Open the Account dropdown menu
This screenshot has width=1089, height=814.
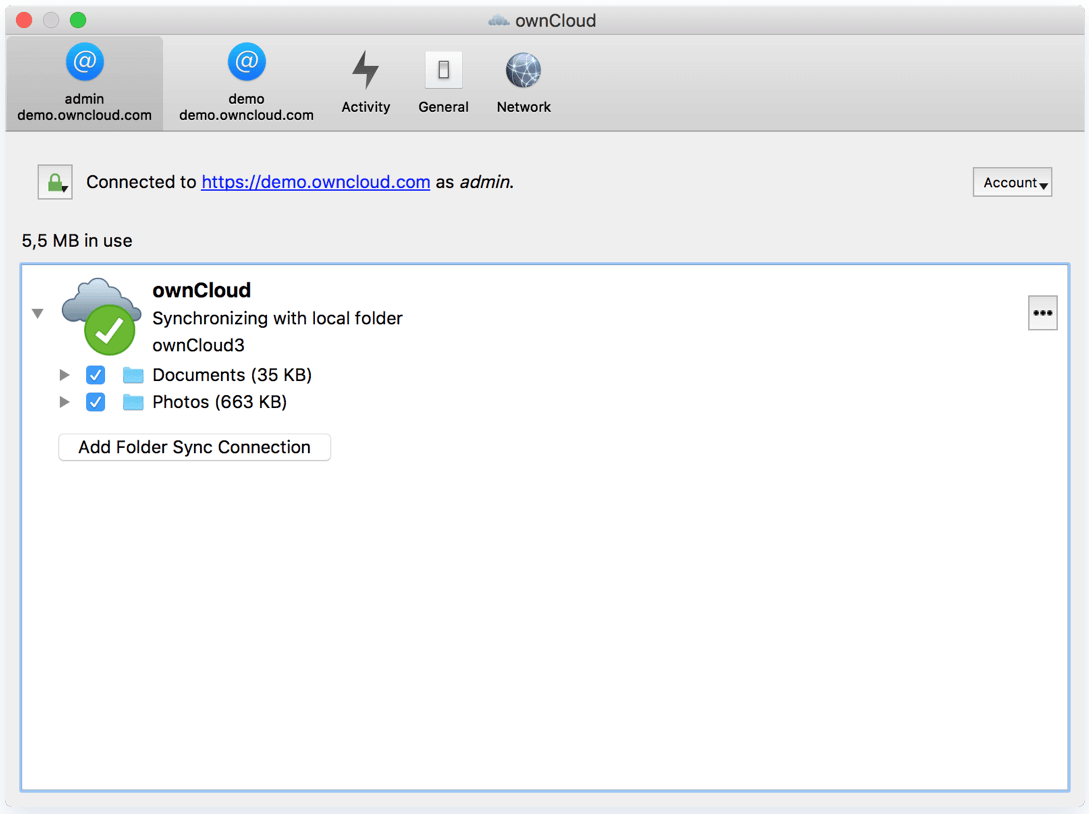tap(1012, 181)
